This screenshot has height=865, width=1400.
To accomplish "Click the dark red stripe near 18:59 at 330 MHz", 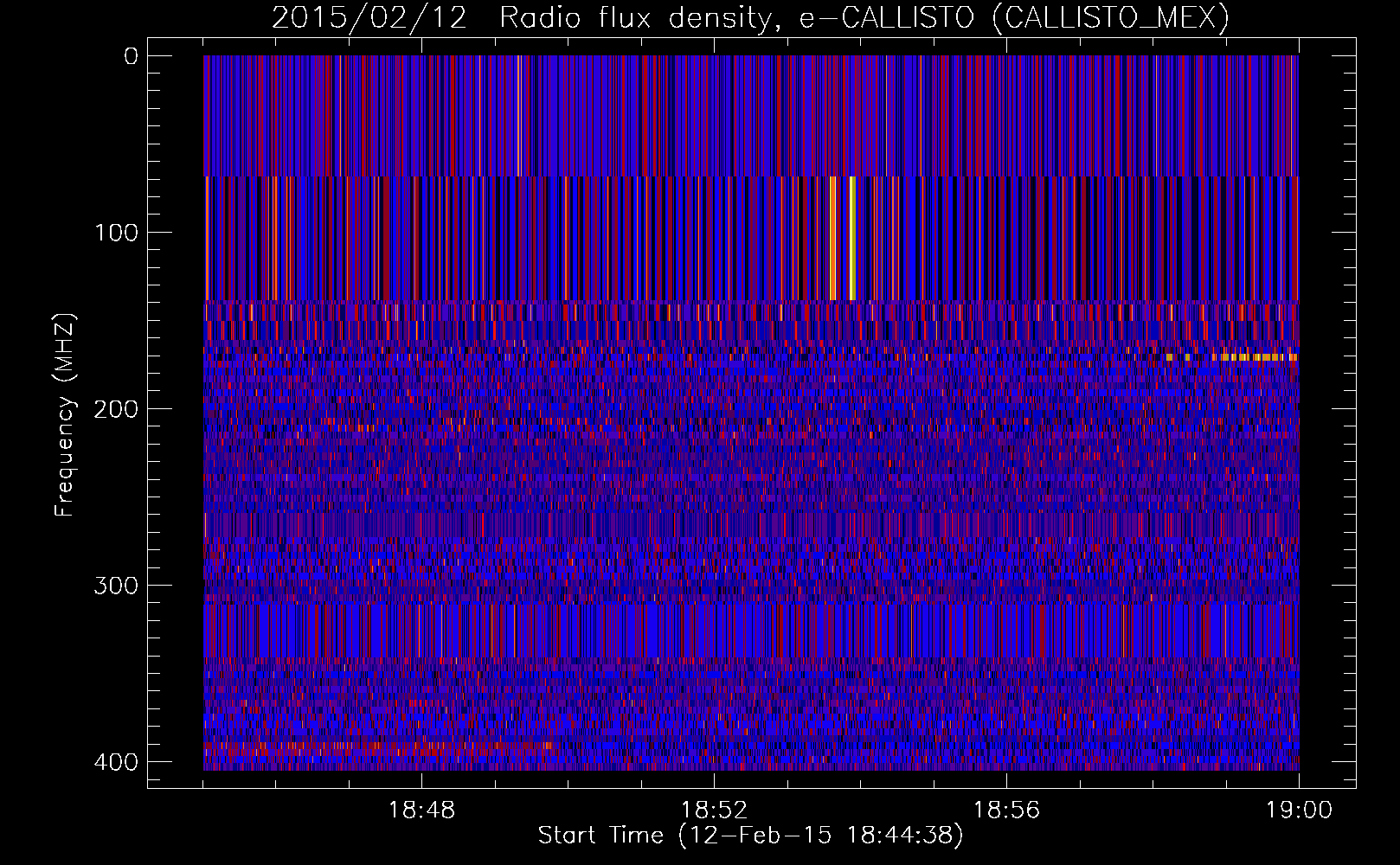I will point(1207,631).
